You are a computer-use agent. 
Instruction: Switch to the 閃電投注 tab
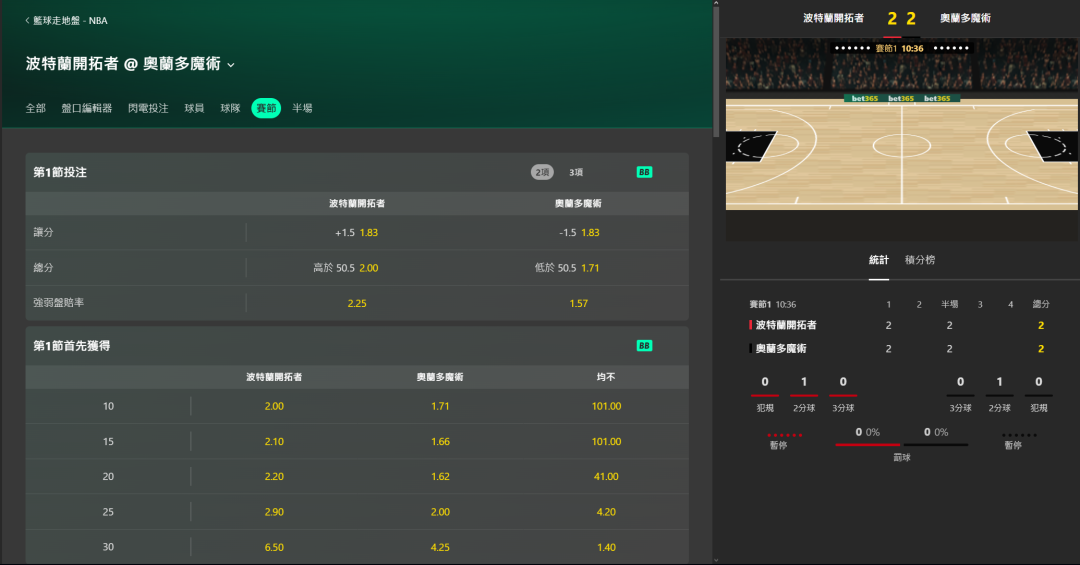[148, 108]
